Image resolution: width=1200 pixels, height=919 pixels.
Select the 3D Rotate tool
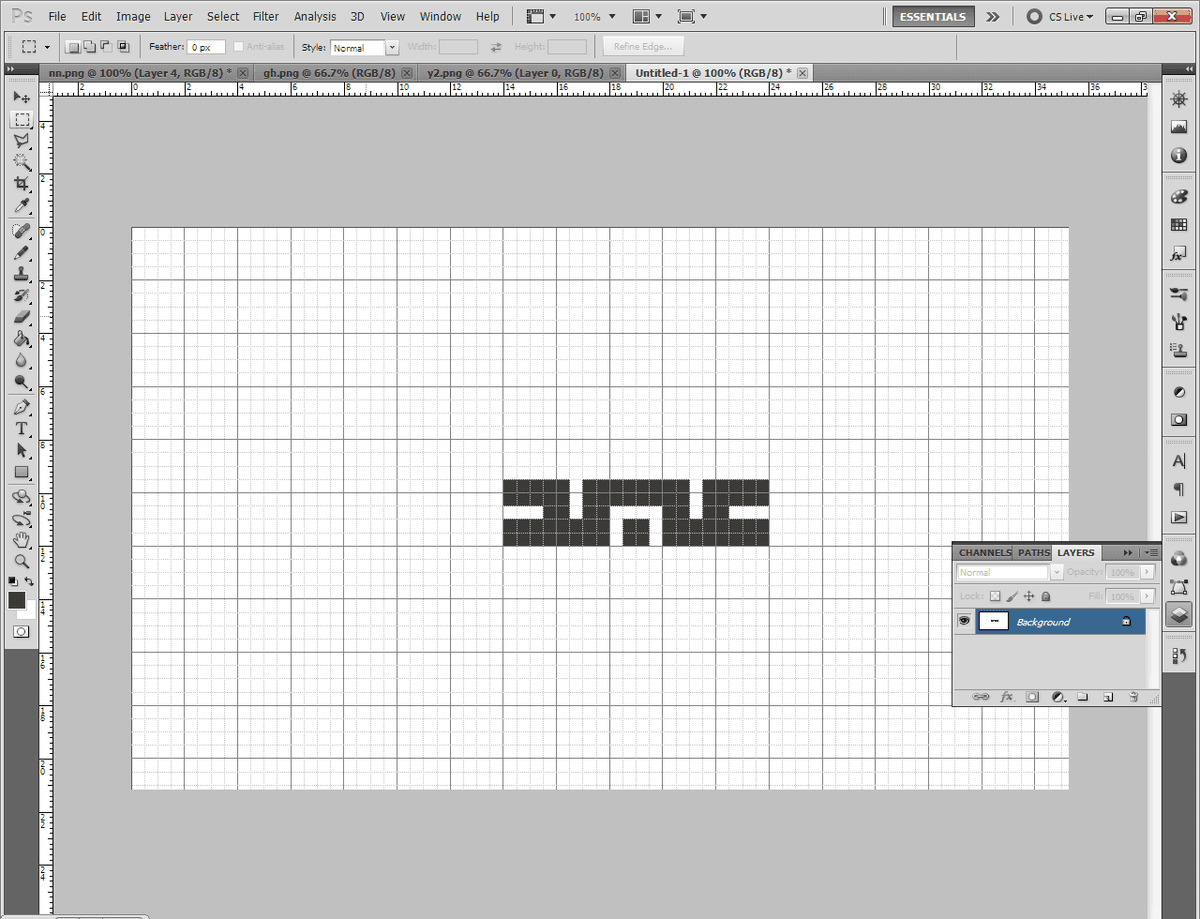21,497
